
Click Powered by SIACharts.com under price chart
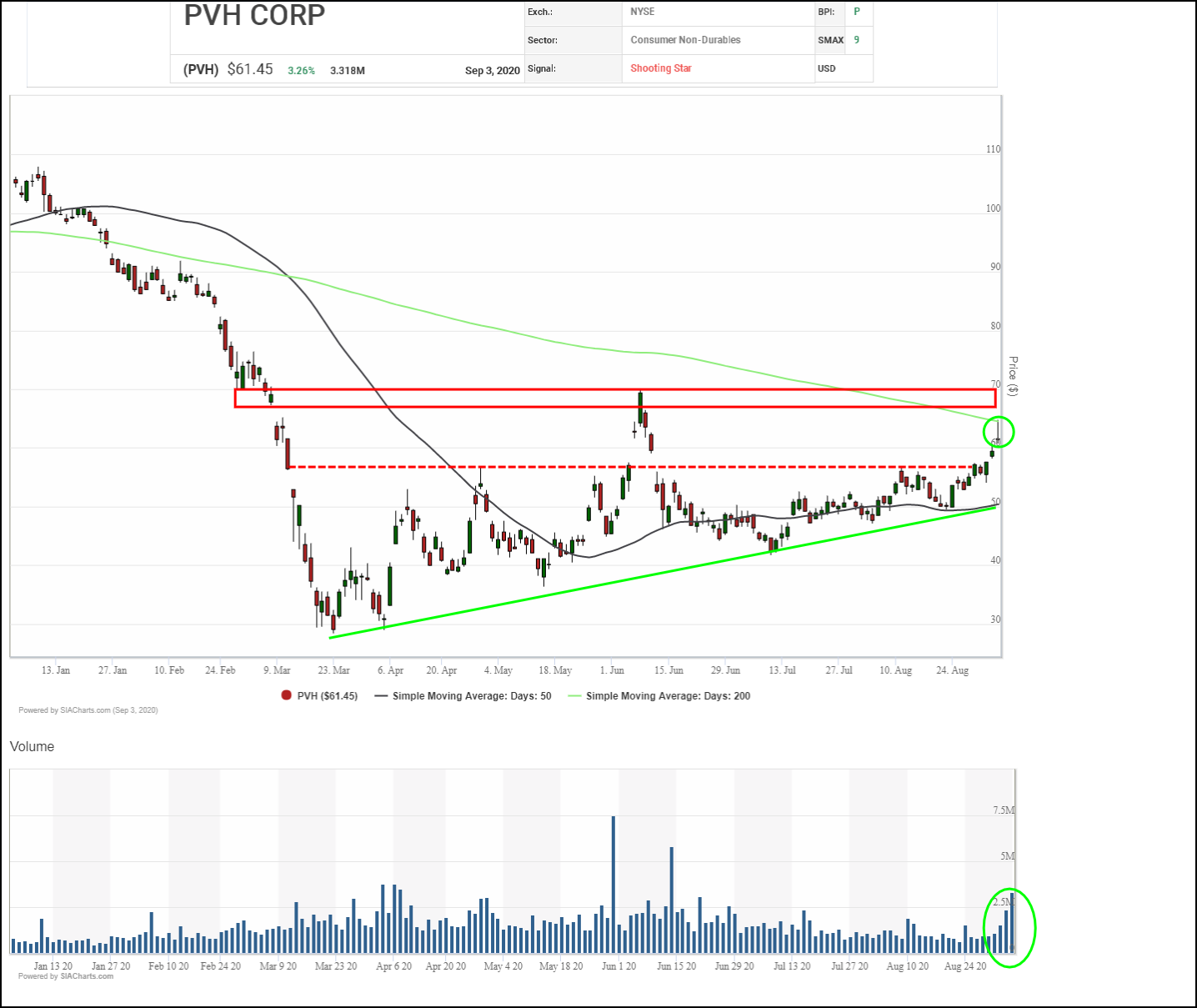(88, 710)
